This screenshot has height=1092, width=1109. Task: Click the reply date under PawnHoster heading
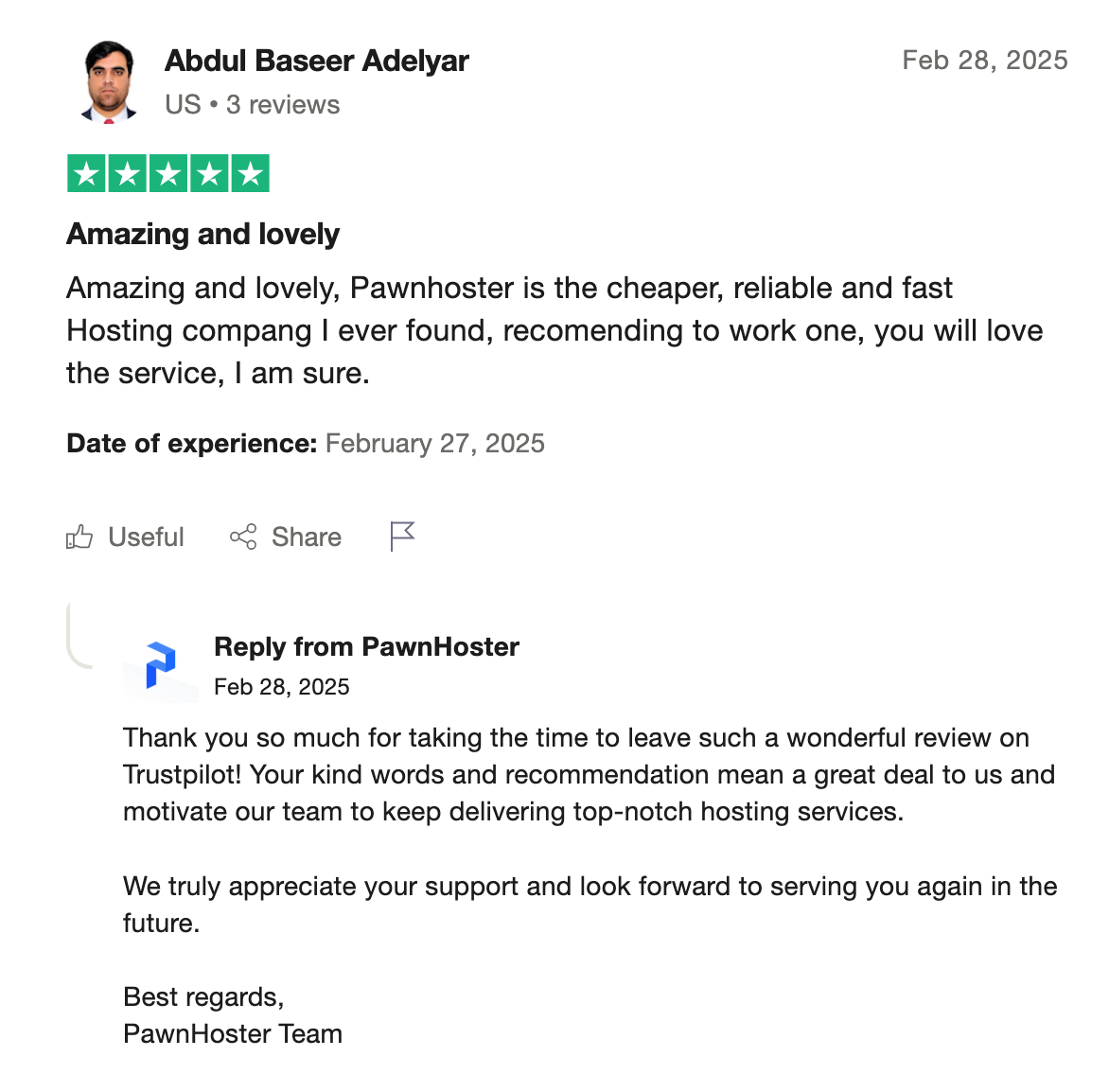(x=281, y=687)
